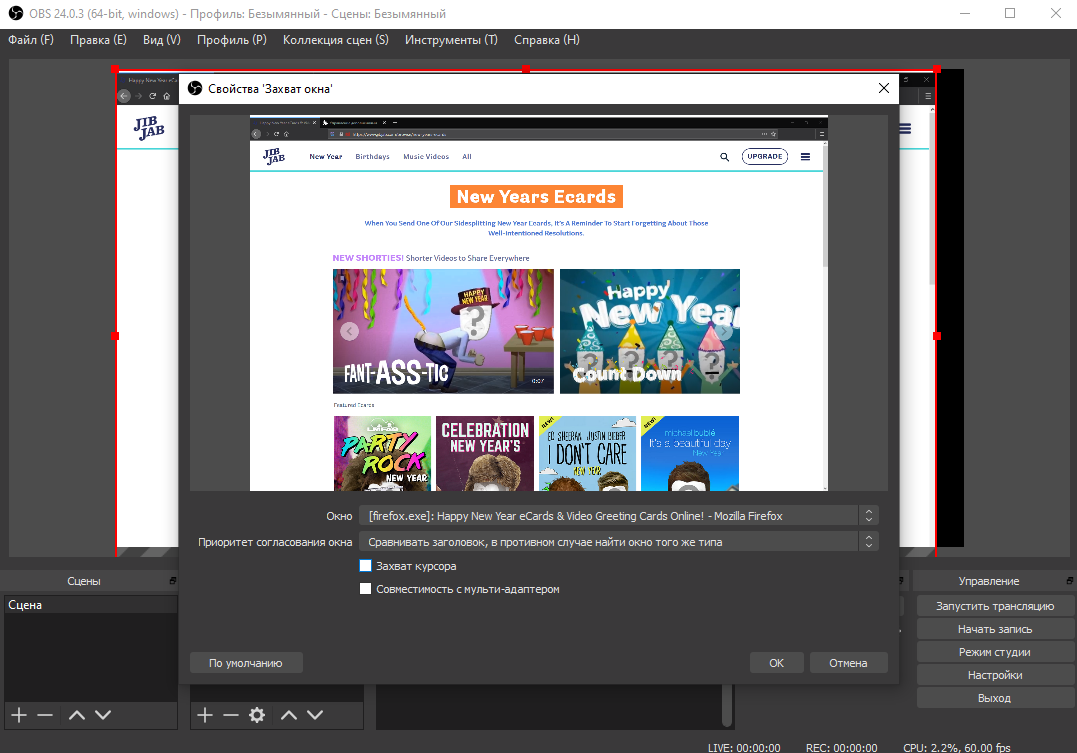Click LIVE: 00:00:00 status text
Viewport: 1077px width, 753px height.
tap(744, 748)
